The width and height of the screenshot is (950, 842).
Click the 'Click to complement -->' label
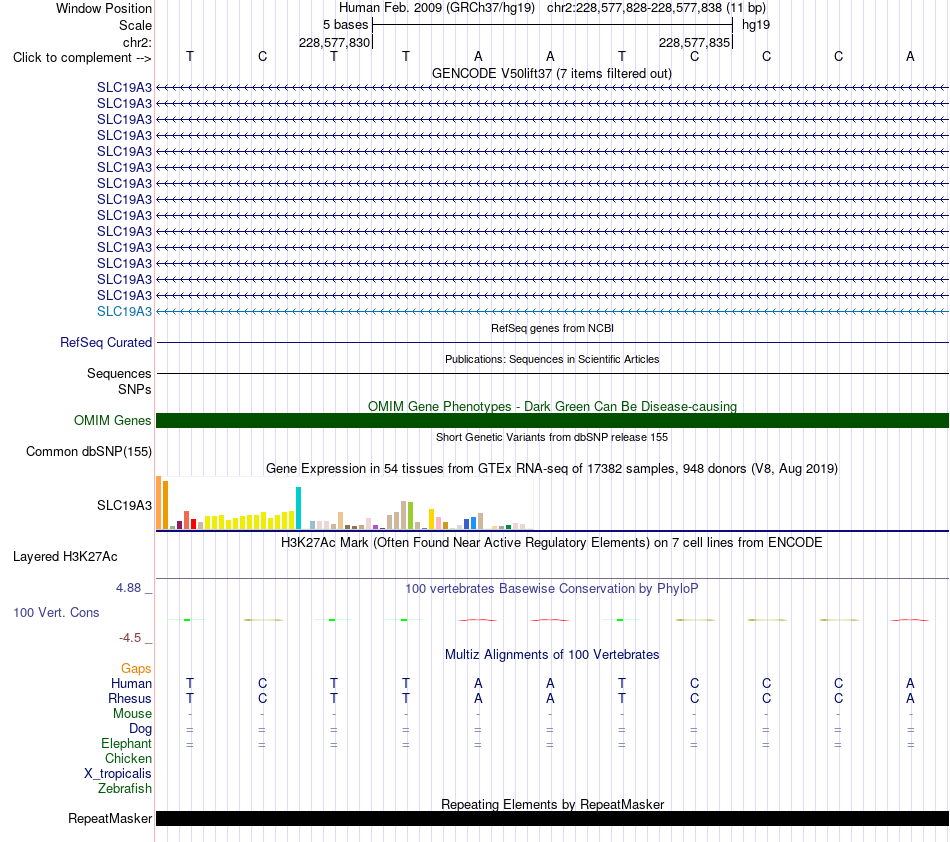[x=82, y=58]
